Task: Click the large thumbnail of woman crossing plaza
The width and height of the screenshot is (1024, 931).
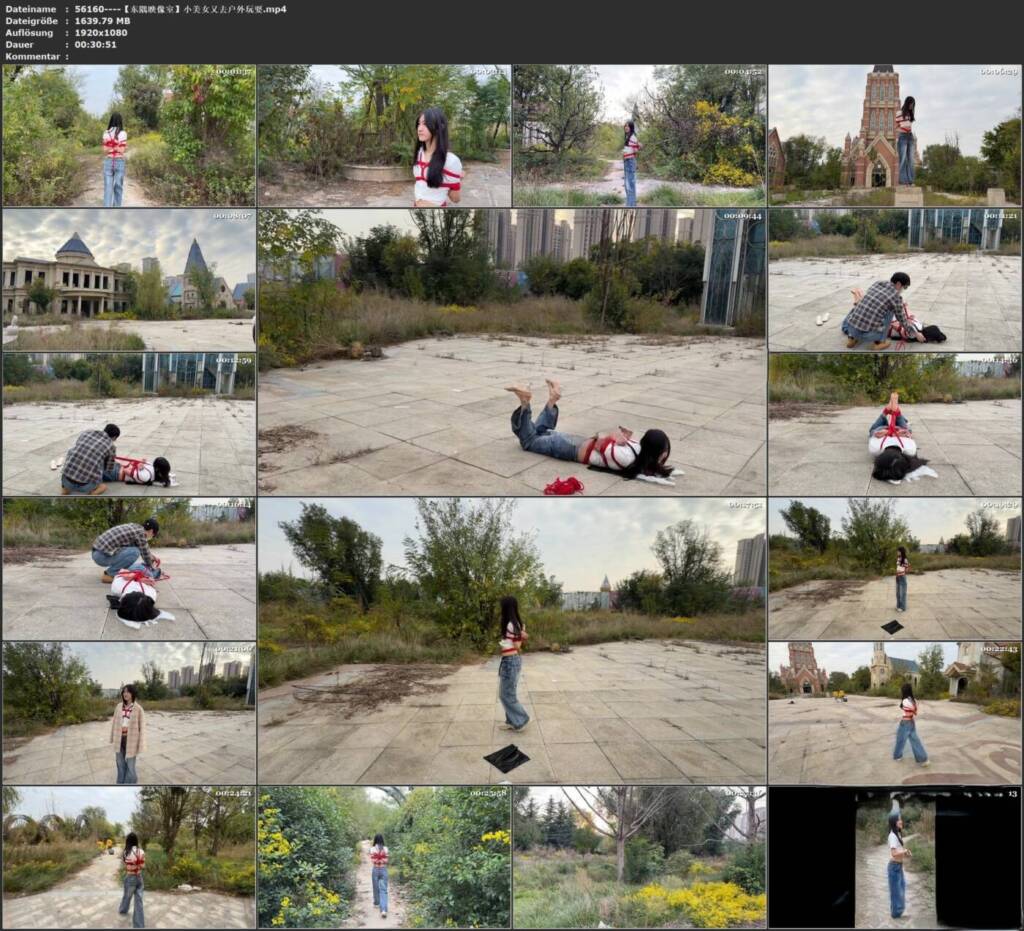Action: pyautogui.click(x=511, y=640)
